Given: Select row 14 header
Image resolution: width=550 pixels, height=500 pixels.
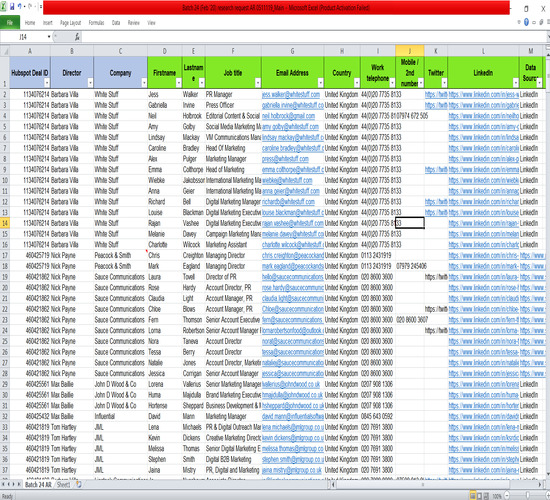Looking at the screenshot, I should [x=5, y=223].
